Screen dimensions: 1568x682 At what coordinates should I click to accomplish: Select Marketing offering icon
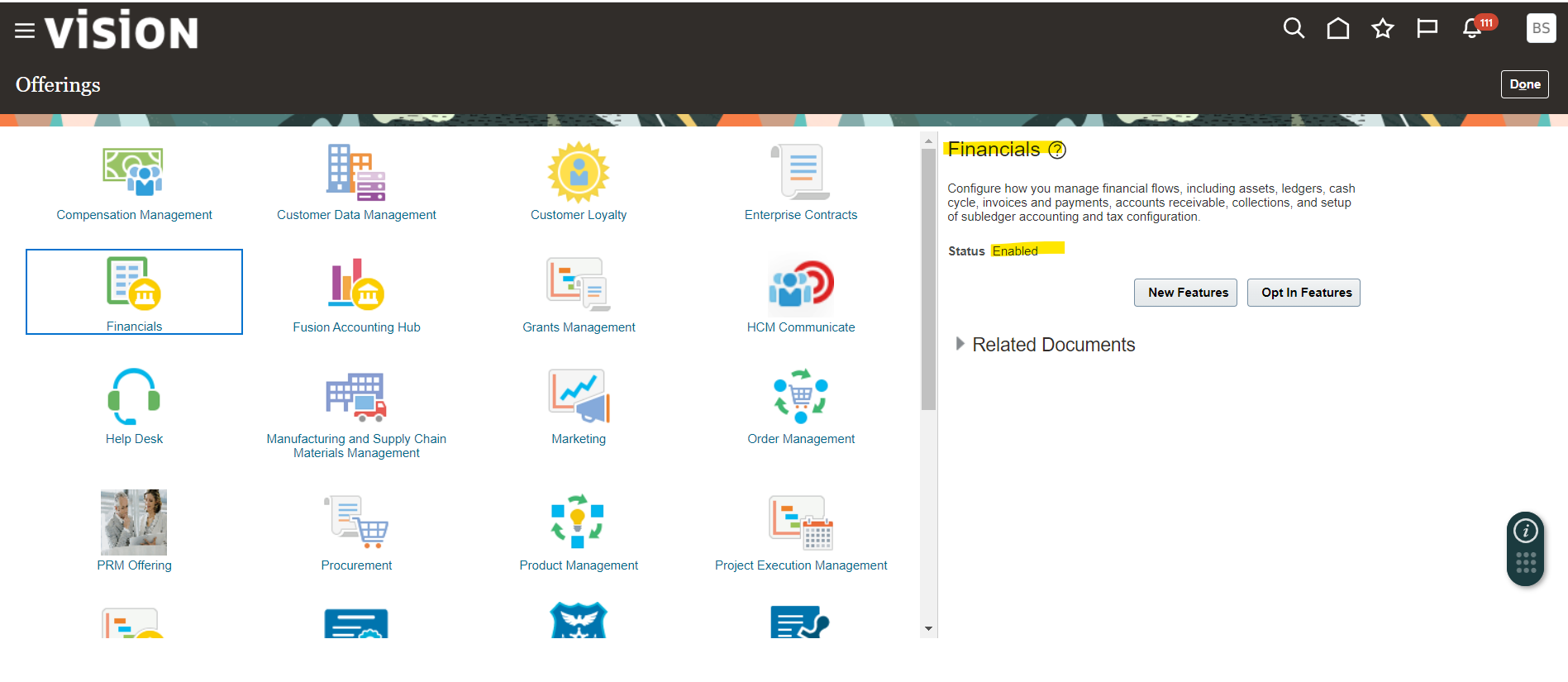[x=579, y=396]
